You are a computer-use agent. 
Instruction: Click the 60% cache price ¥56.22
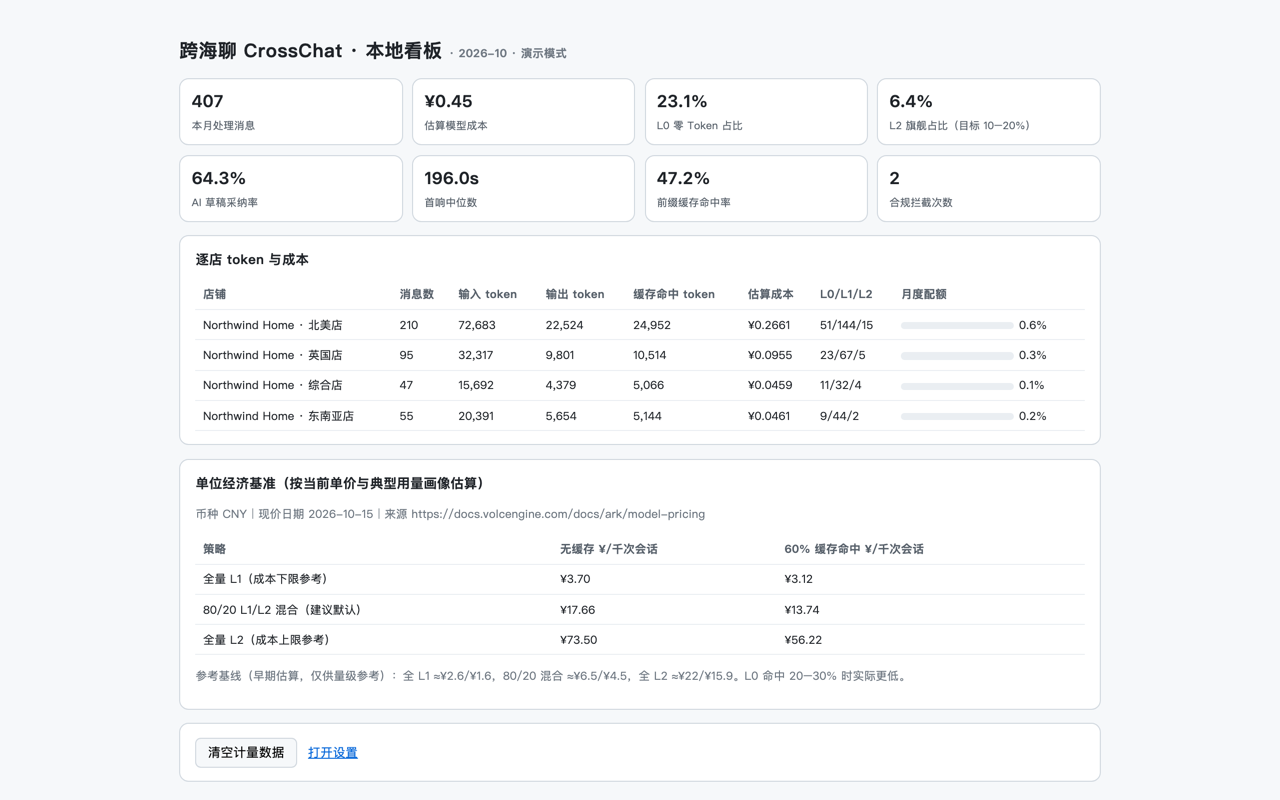[x=803, y=640]
